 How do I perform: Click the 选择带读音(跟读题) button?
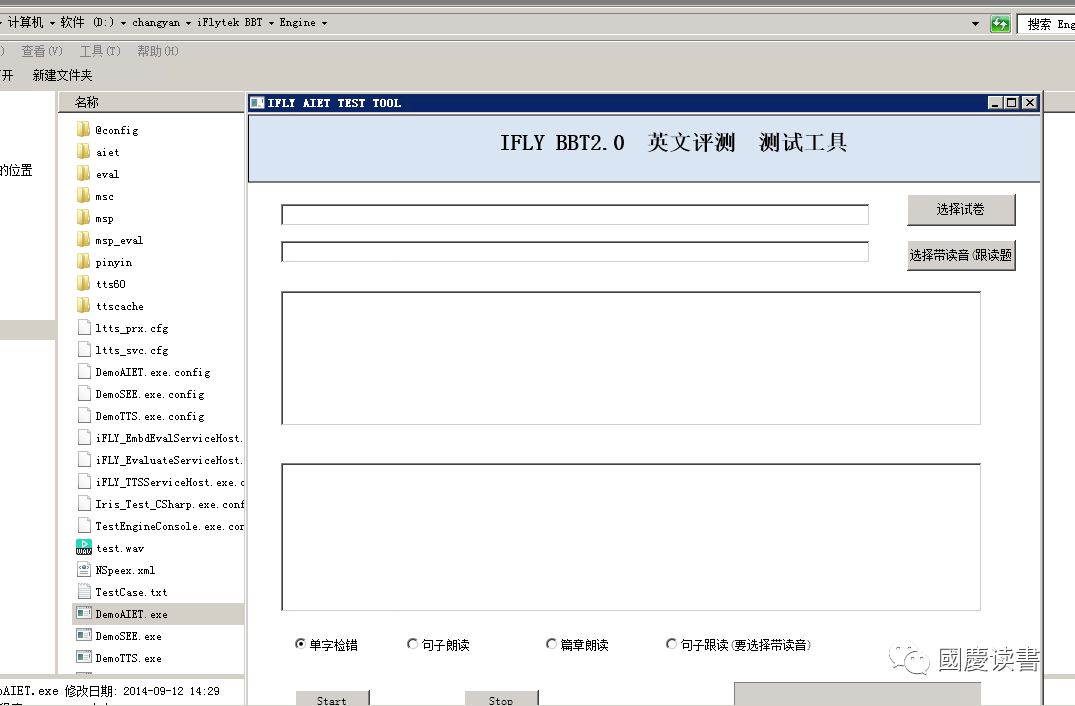point(961,255)
